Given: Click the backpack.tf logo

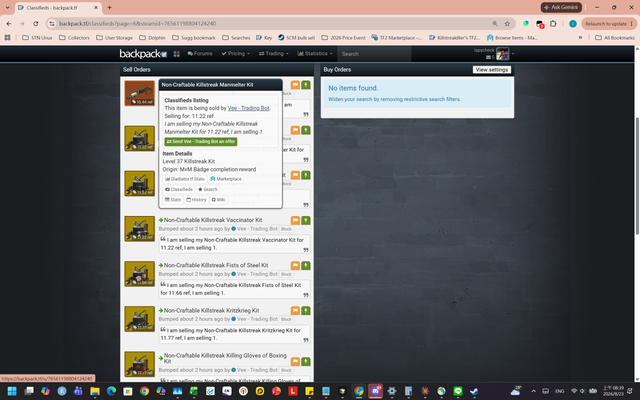Looking at the screenshot, I should (x=143, y=54).
